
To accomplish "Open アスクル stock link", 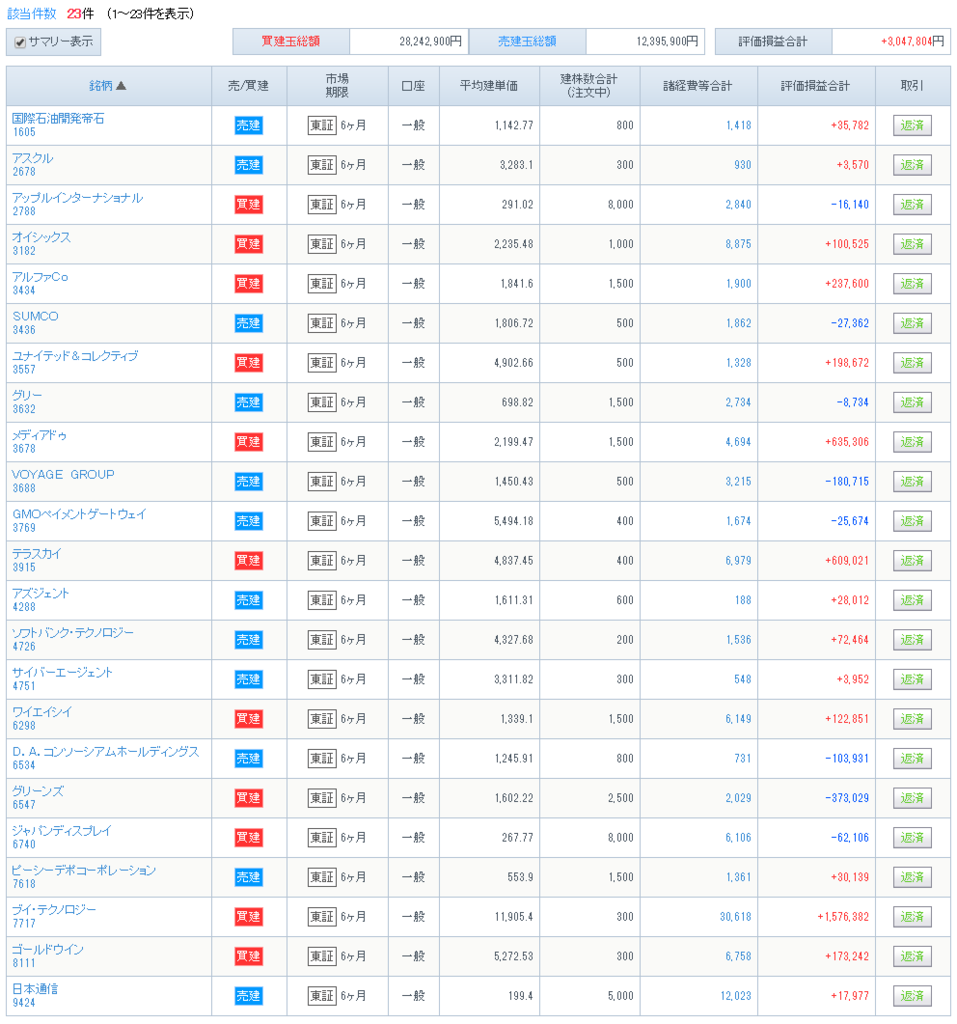I will point(33,158).
